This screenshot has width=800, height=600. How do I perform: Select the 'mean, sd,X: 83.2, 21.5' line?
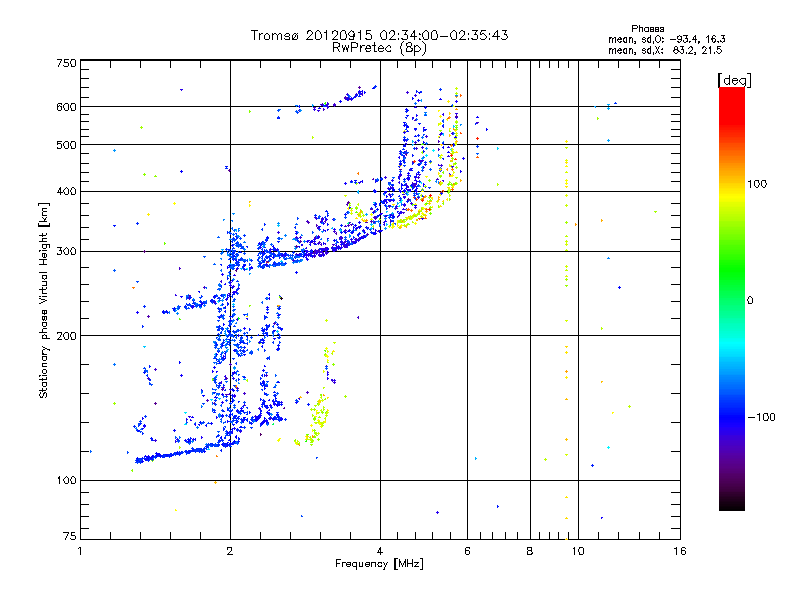[665, 50]
